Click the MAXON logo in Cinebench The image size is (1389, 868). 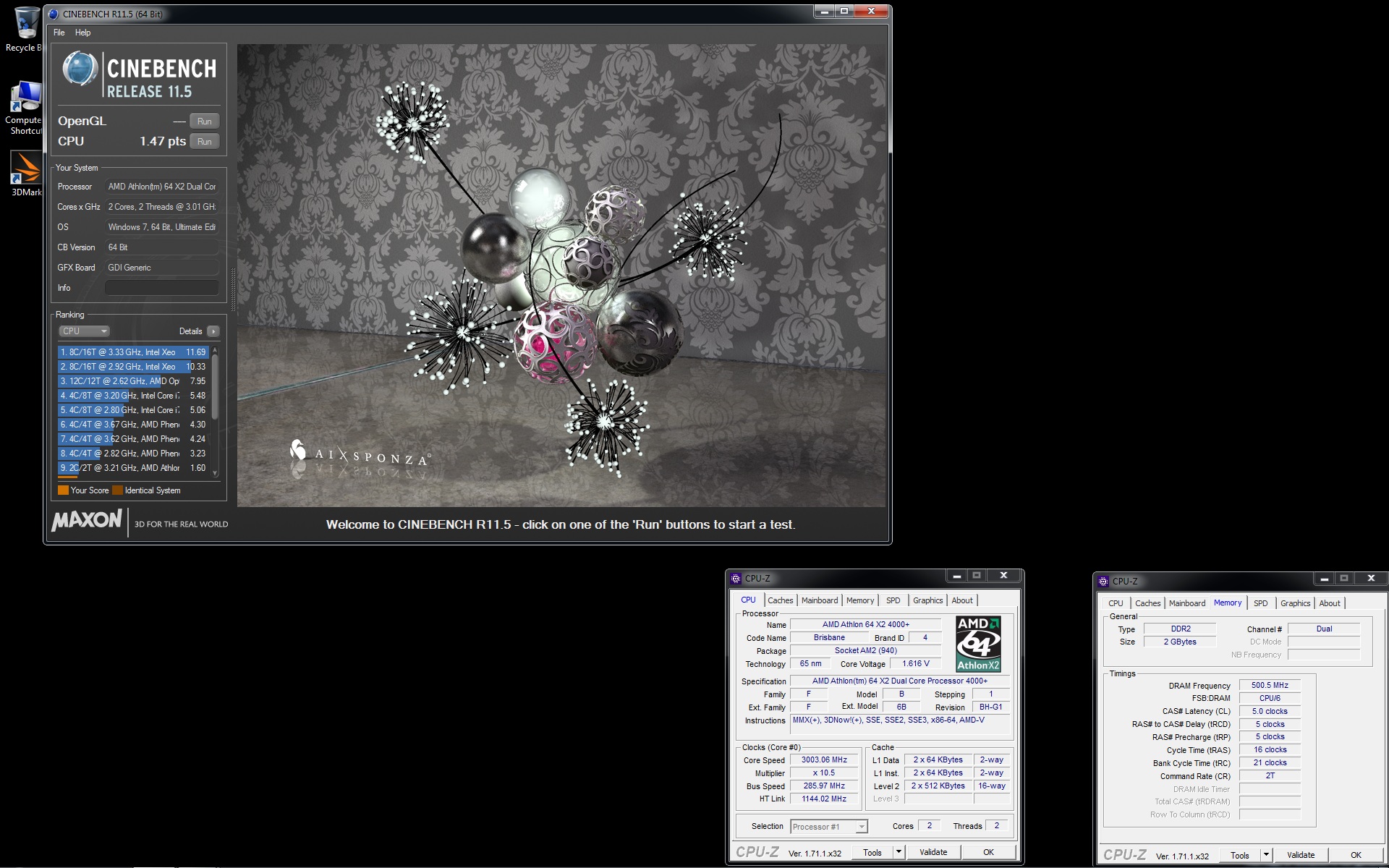point(87,520)
